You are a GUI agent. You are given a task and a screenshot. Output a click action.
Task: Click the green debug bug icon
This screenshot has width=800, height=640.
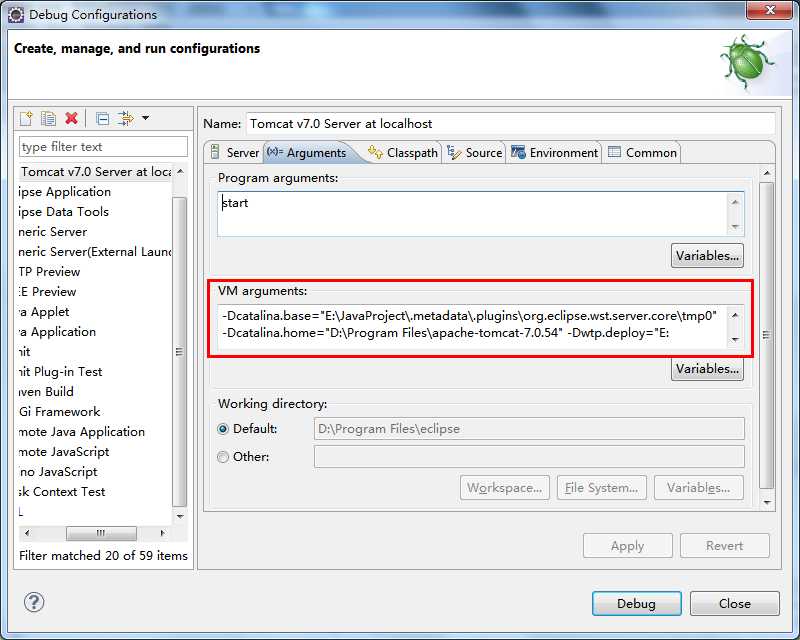(x=746, y=63)
